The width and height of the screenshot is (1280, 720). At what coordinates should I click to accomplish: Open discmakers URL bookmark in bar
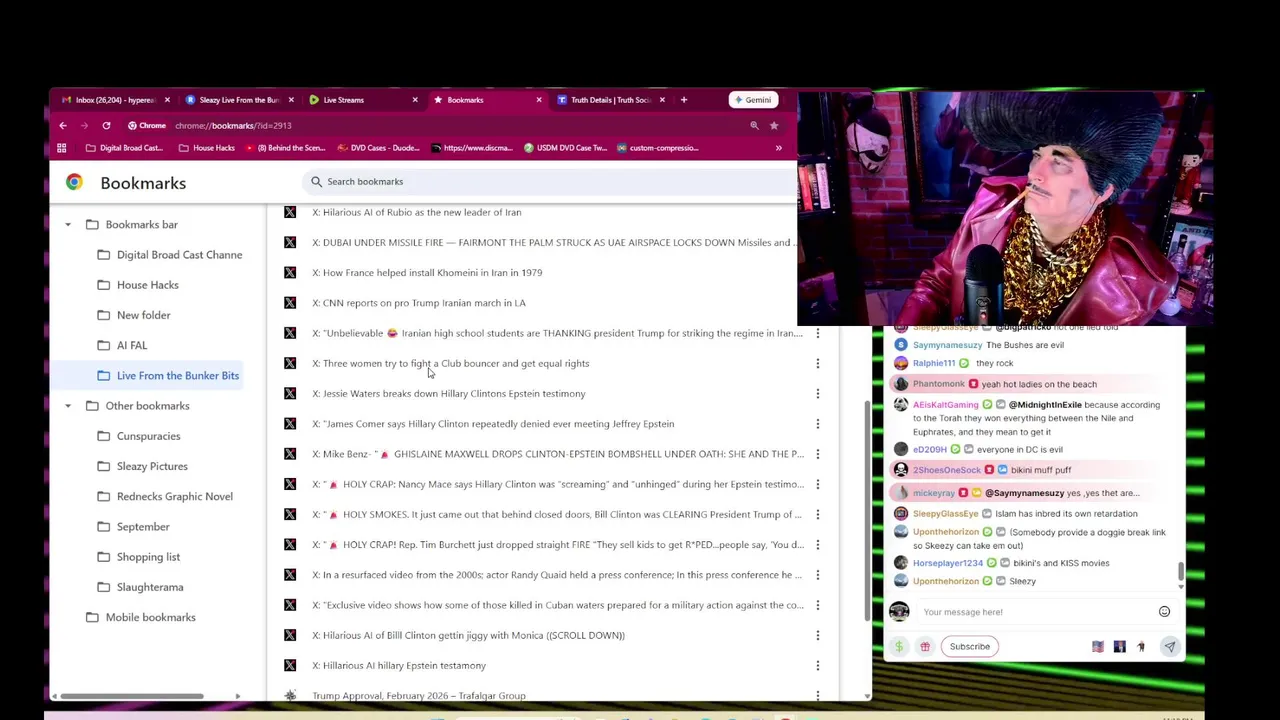pyautogui.click(x=471, y=148)
